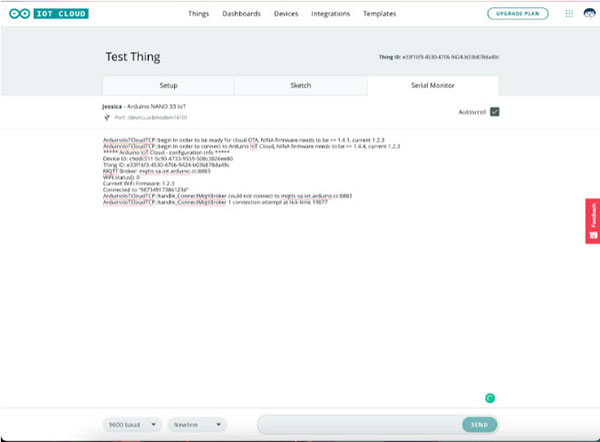Viewport: 600px width, 442px height.
Task: Open Templates in top navigation
Action: 380,14
